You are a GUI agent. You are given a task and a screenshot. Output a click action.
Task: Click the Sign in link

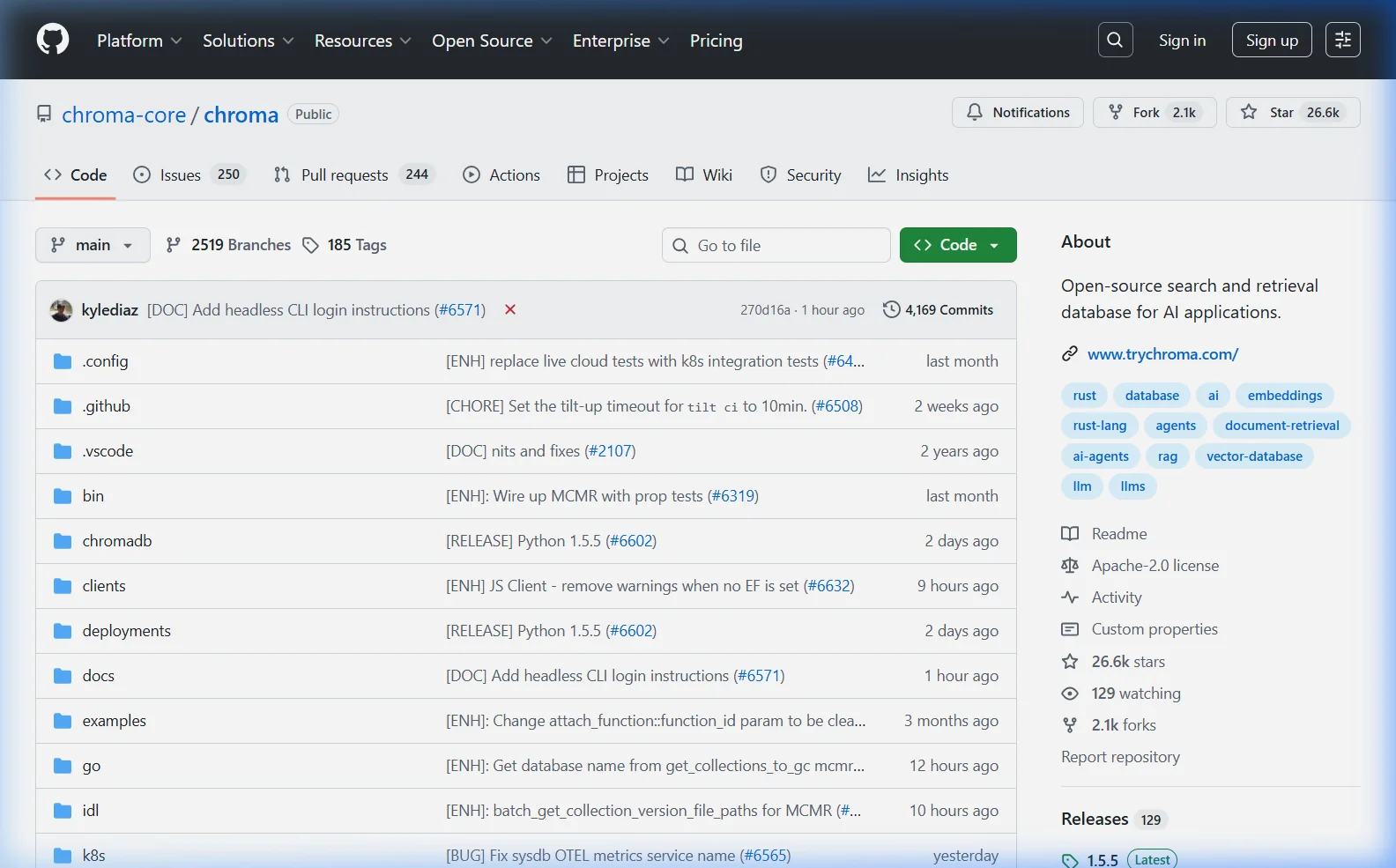point(1182,40)
